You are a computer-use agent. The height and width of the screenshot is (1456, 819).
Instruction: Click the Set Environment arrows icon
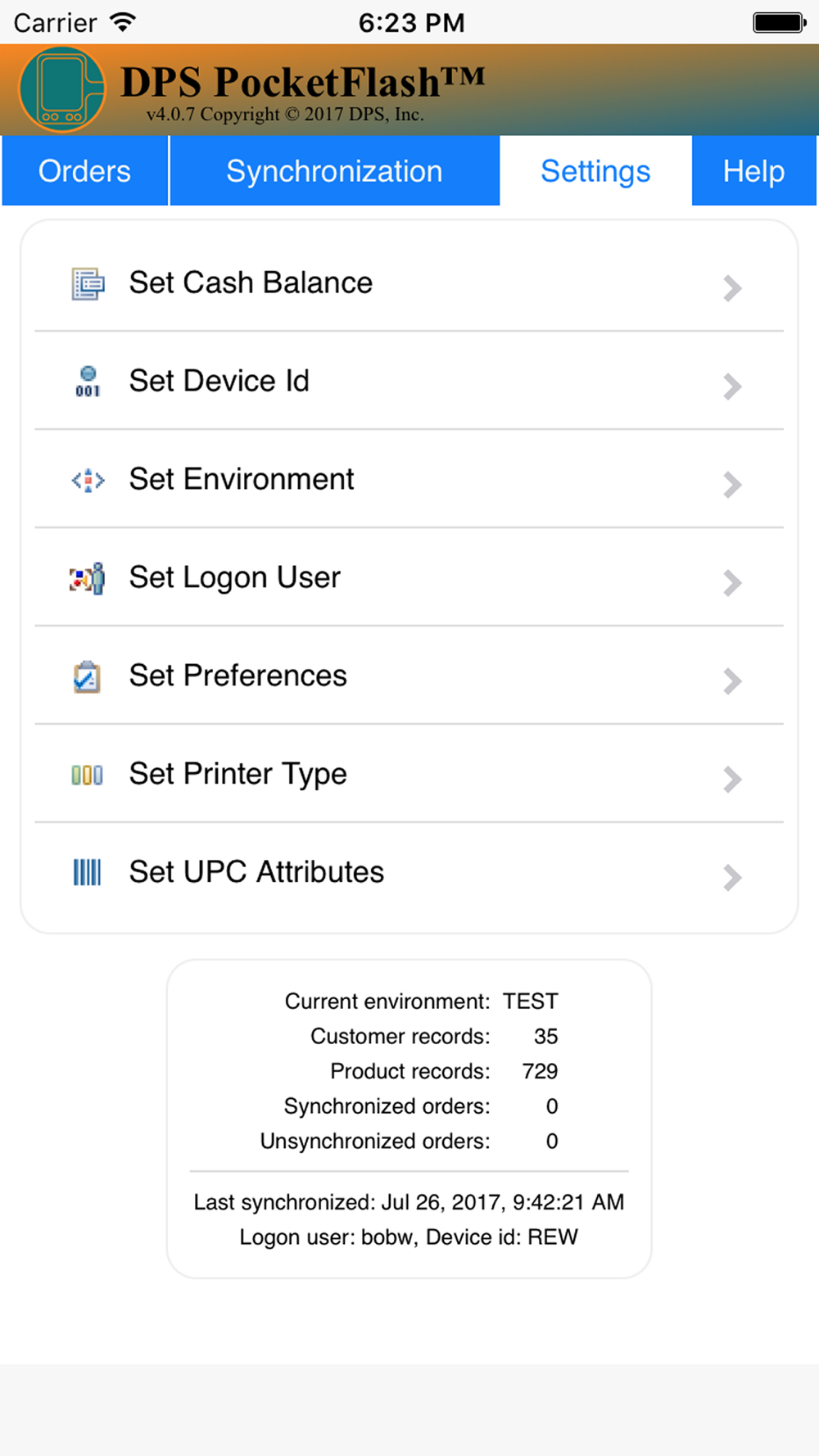pos(88,480)
